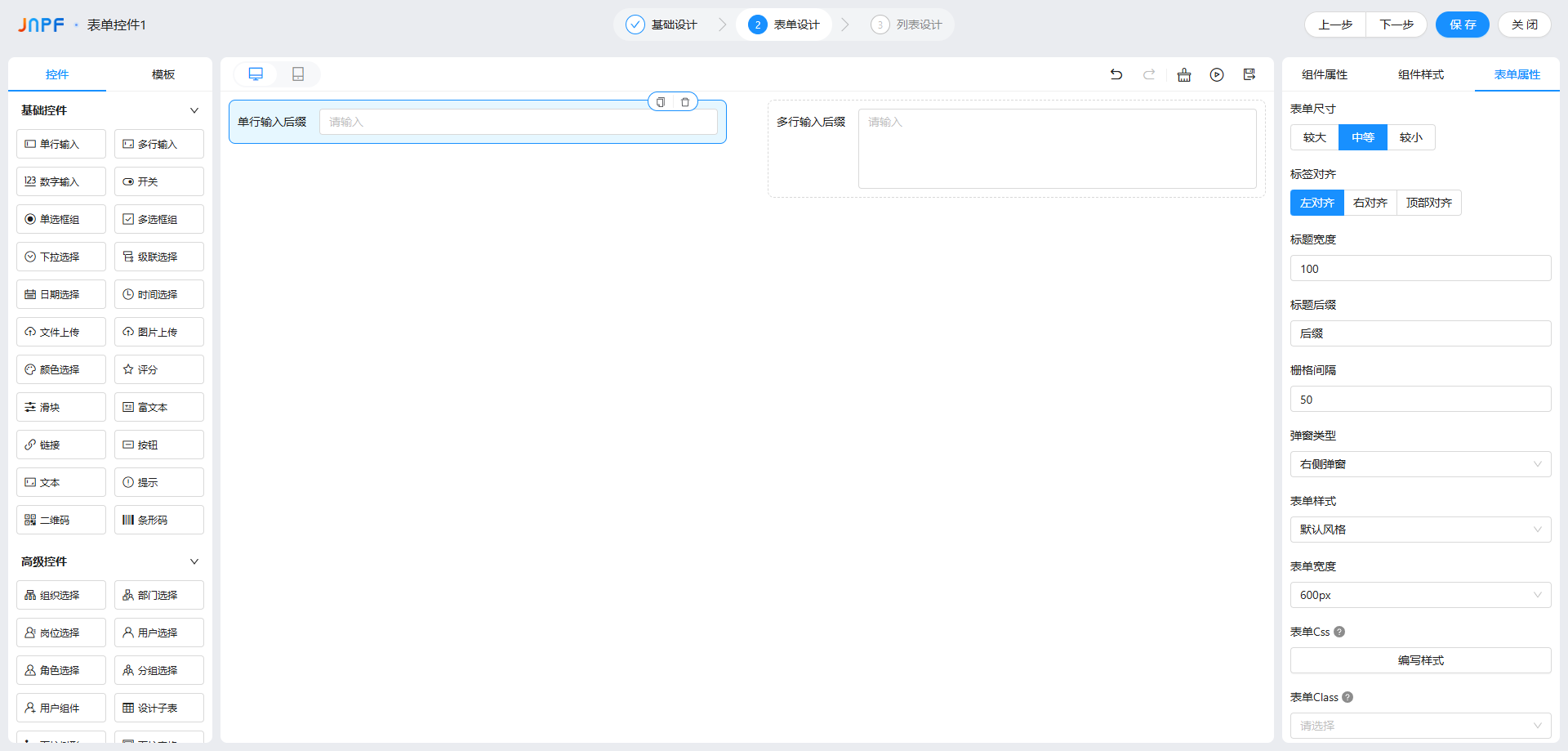Undo the last form design change
The image size is (1568, 751).
pyautogui.click(x=1116, y=74)
